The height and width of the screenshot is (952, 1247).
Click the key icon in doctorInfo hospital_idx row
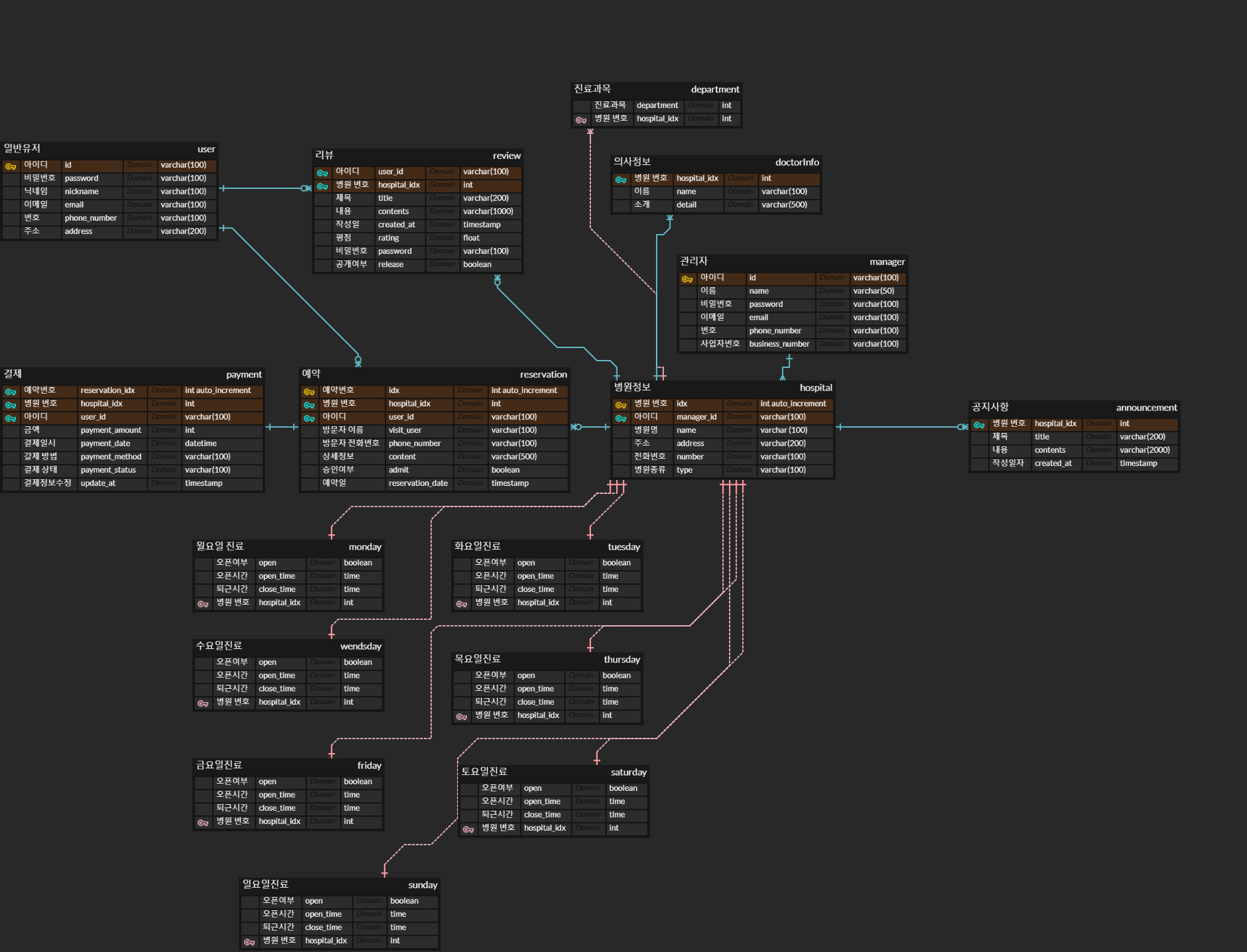(x=621, y=179)
